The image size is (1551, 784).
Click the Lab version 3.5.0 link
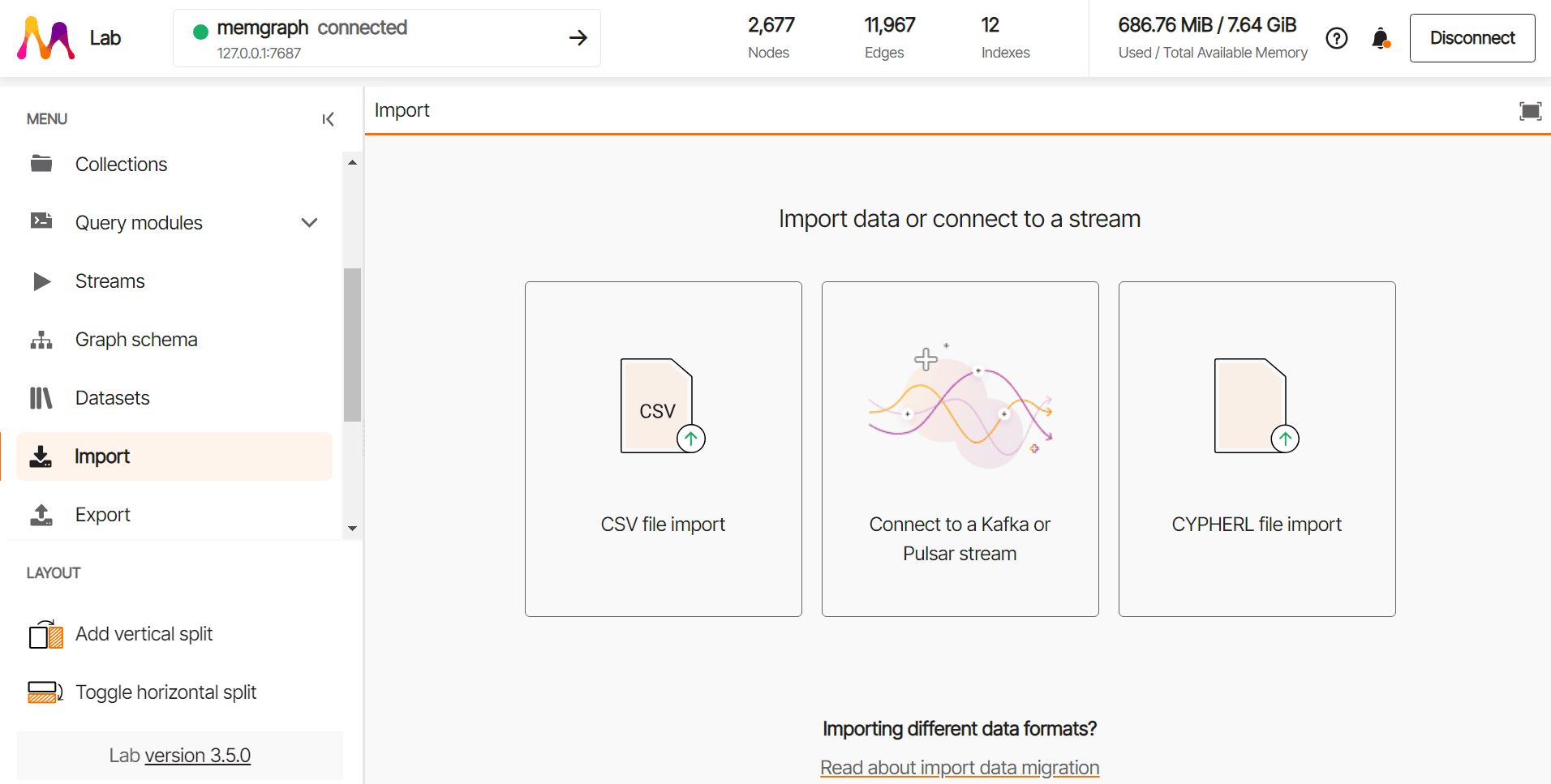(x=197, y=756)
